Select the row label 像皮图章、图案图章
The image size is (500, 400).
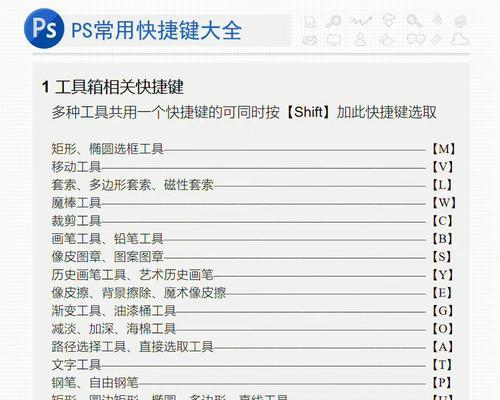click(x=107, y=257)
